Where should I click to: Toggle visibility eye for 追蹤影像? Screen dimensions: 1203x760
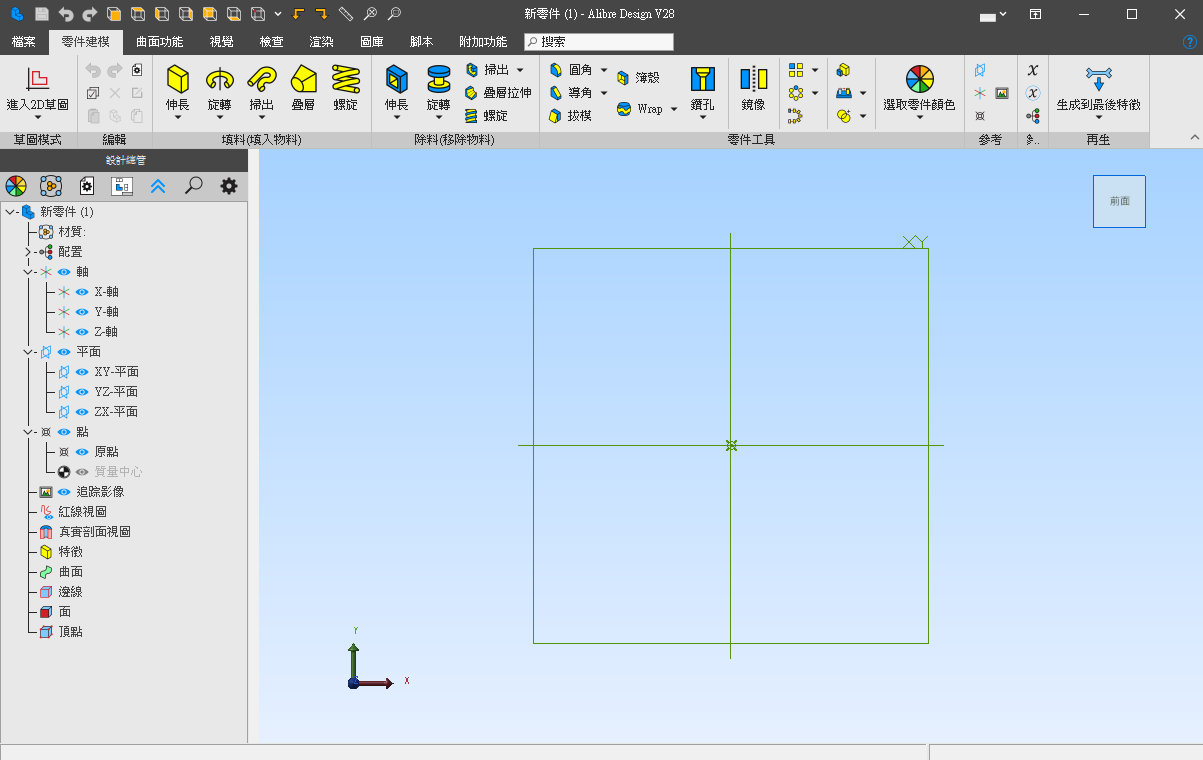pos(64,492)
